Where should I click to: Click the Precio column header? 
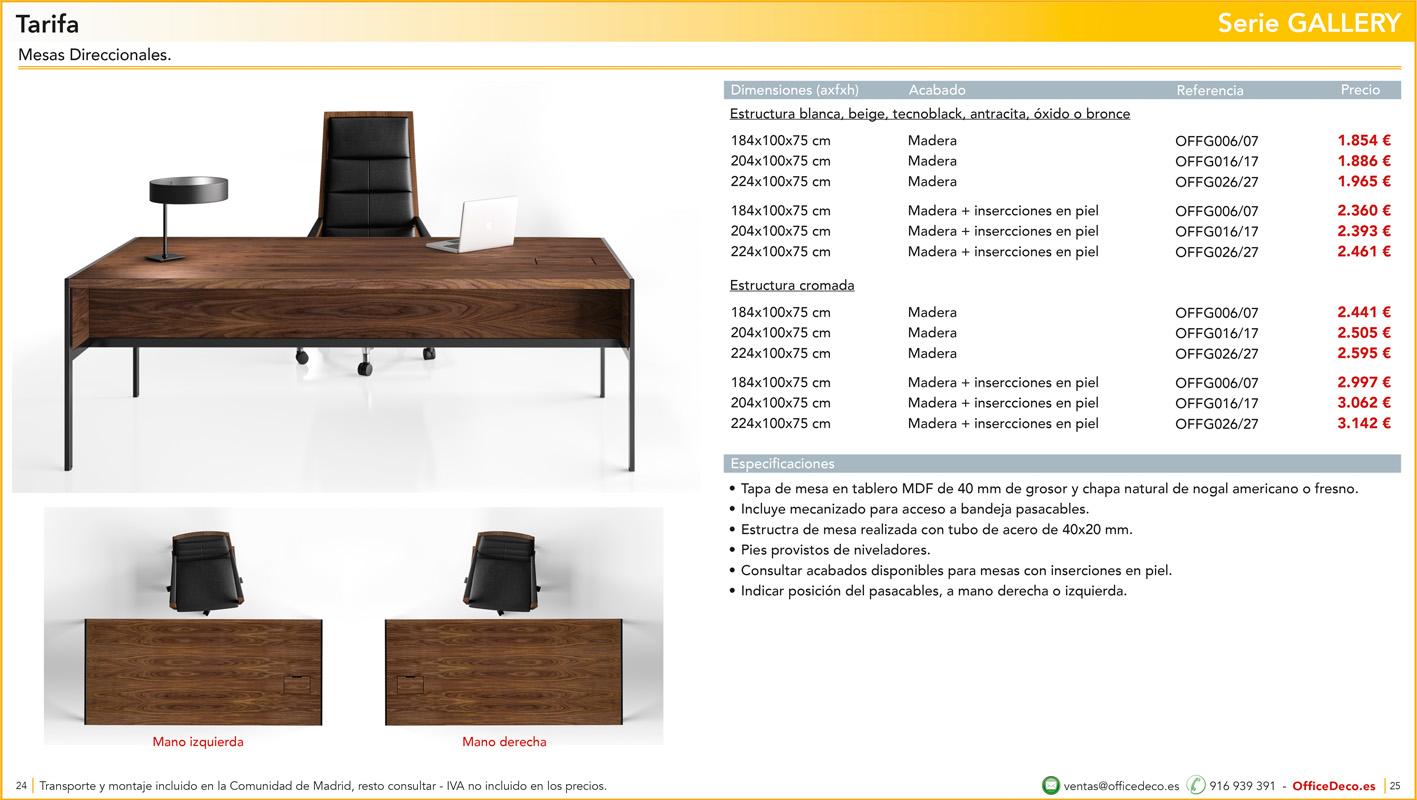pyautogui.click(x=1360, y=90)
